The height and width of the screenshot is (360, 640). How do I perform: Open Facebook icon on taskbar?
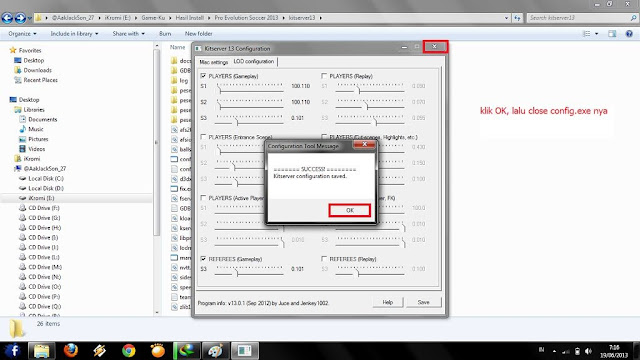[x=13, y=350]
